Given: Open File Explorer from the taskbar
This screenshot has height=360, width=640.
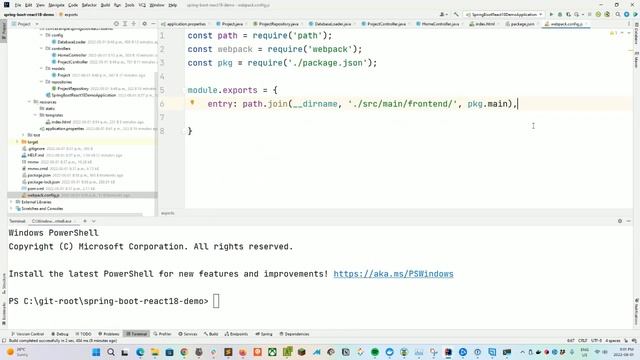Looking at the screenshot, I should (x=155, y=352).
